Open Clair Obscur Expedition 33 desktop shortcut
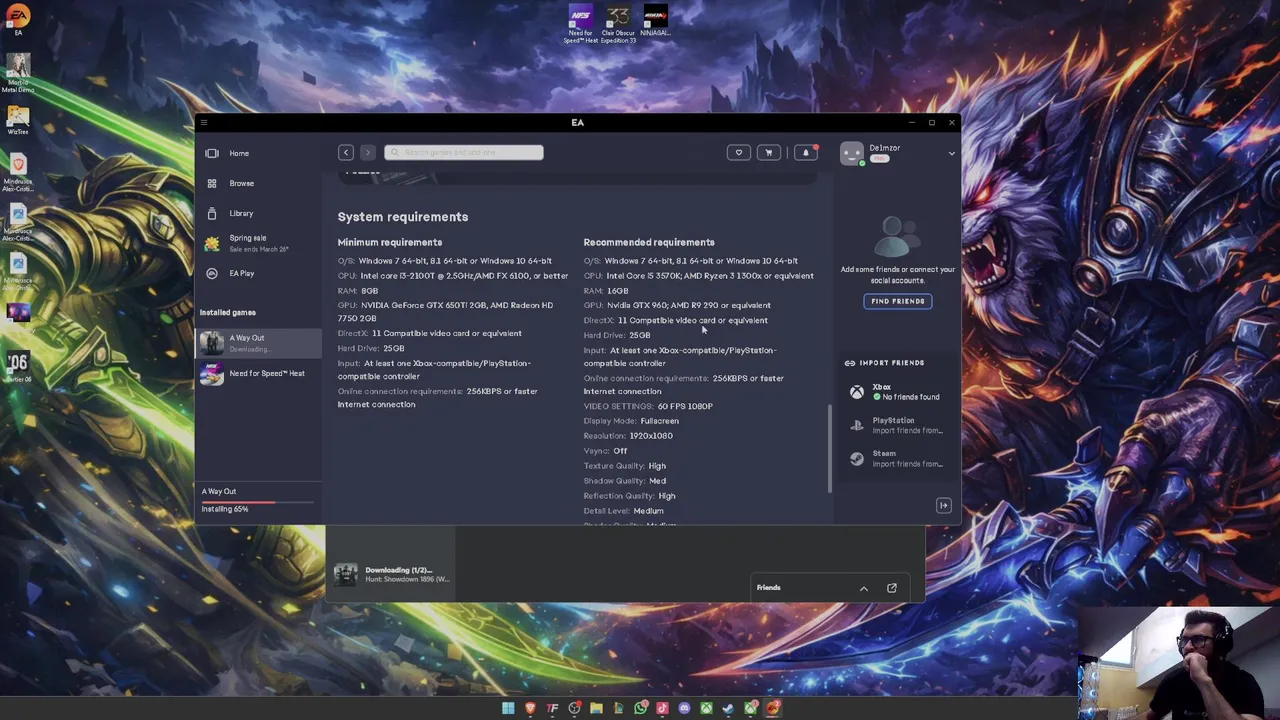This screenshot has height=720, width=1280. tap(618, 25)
